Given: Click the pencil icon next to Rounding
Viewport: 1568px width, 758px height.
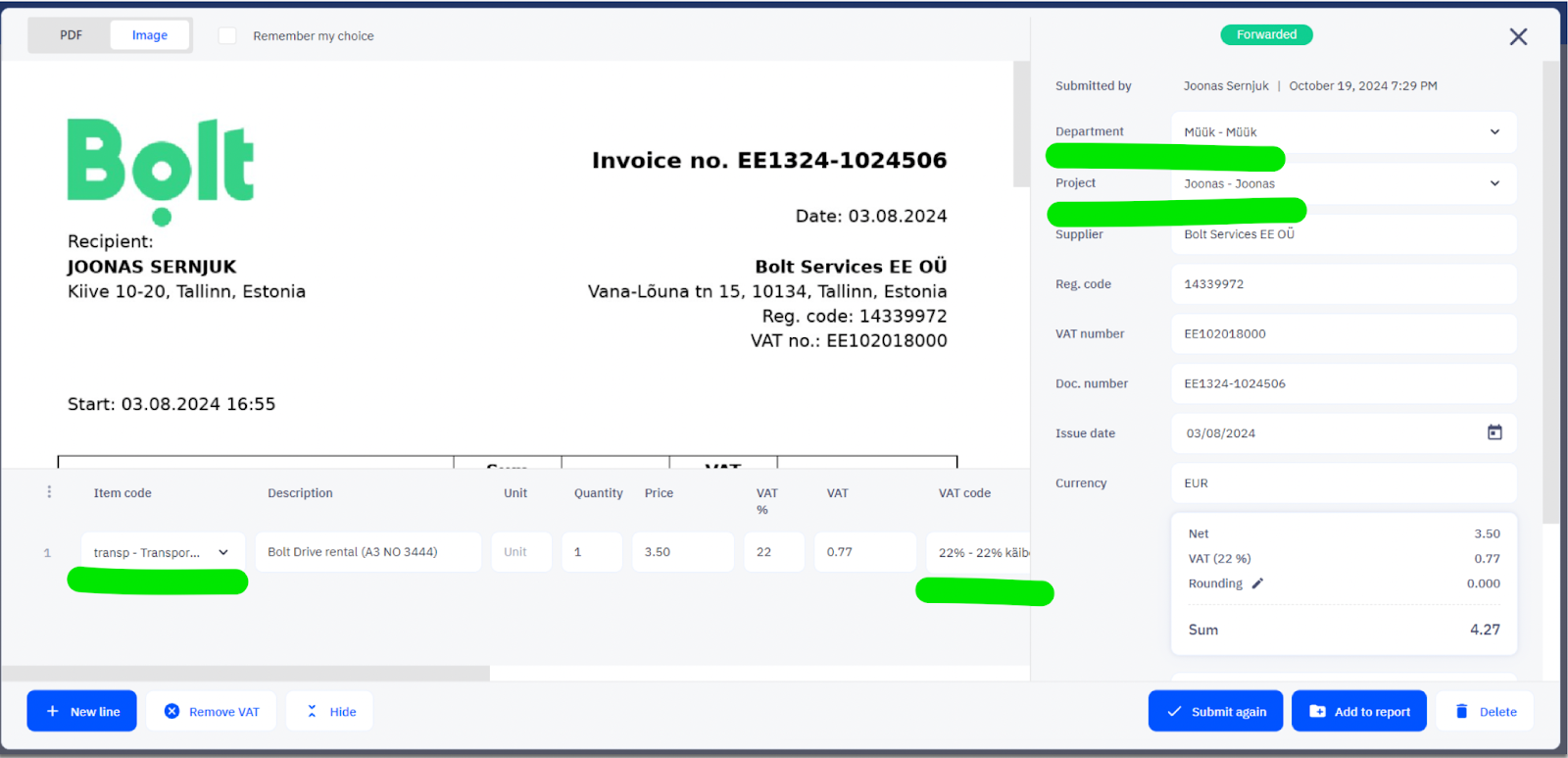Looking at the screenshot, I should pos(1257,583).
